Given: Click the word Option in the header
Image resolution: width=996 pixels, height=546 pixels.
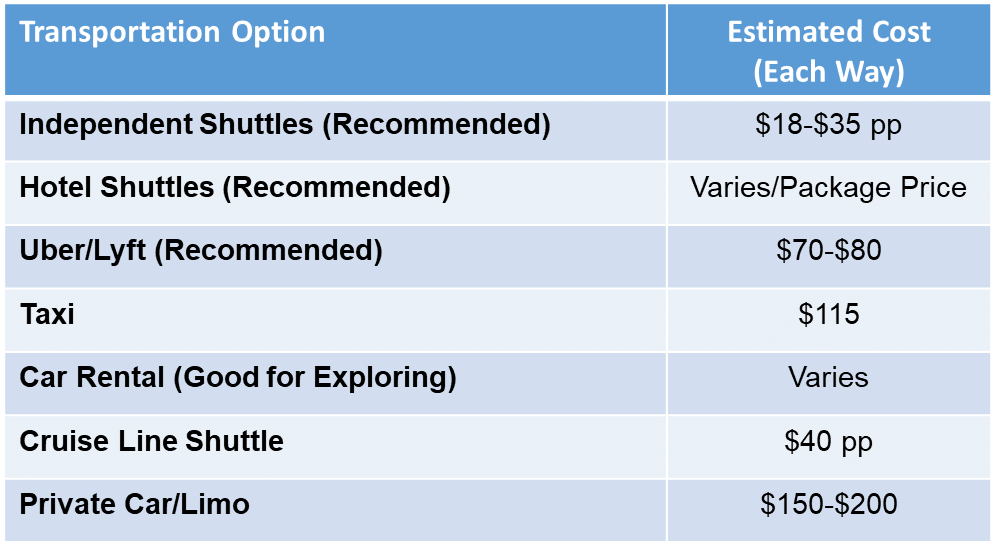Looking at the screenshot, I should [x=278, y=33].
